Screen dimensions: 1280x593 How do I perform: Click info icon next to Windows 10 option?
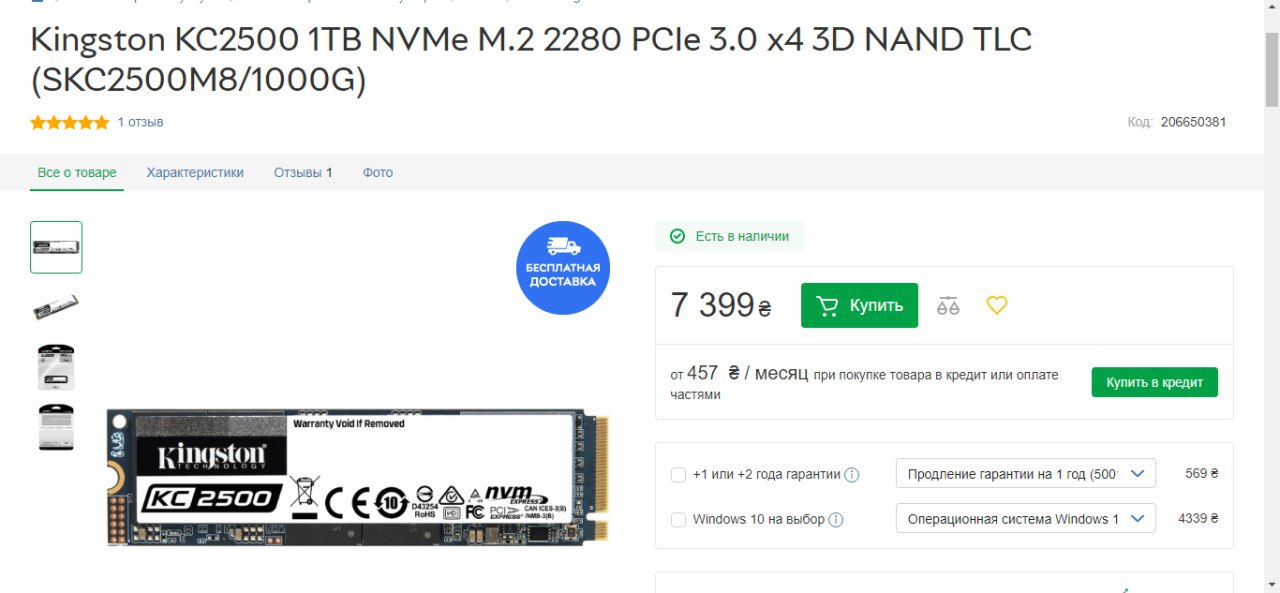tap(836, 519)
